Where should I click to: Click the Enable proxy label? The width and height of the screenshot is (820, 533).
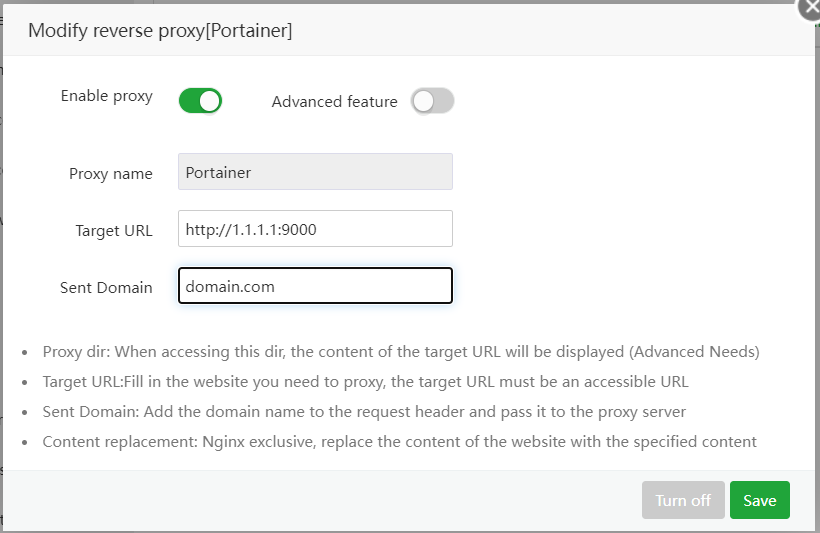[106, 96]
